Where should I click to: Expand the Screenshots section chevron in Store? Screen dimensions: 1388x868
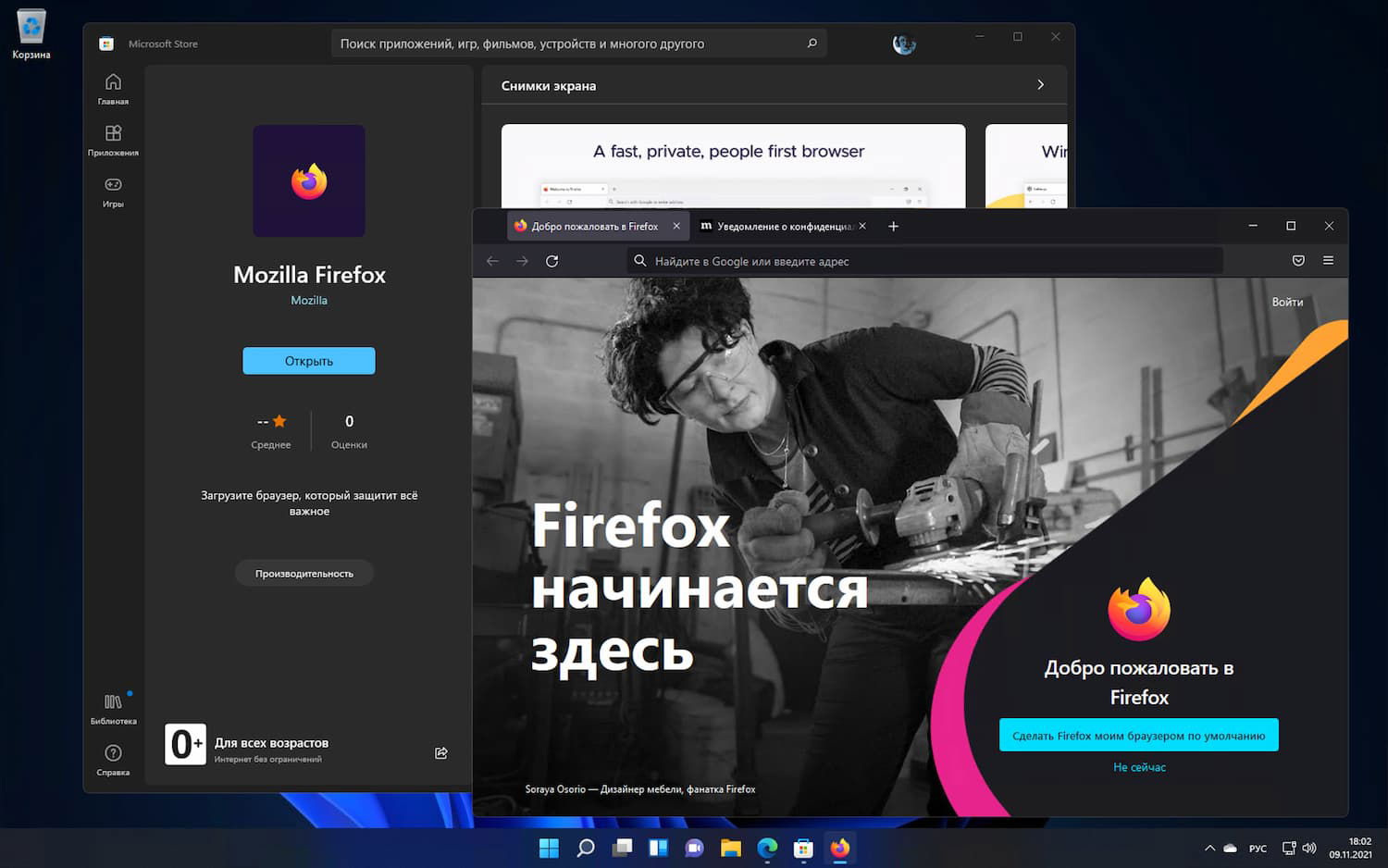click(1041, 84)
